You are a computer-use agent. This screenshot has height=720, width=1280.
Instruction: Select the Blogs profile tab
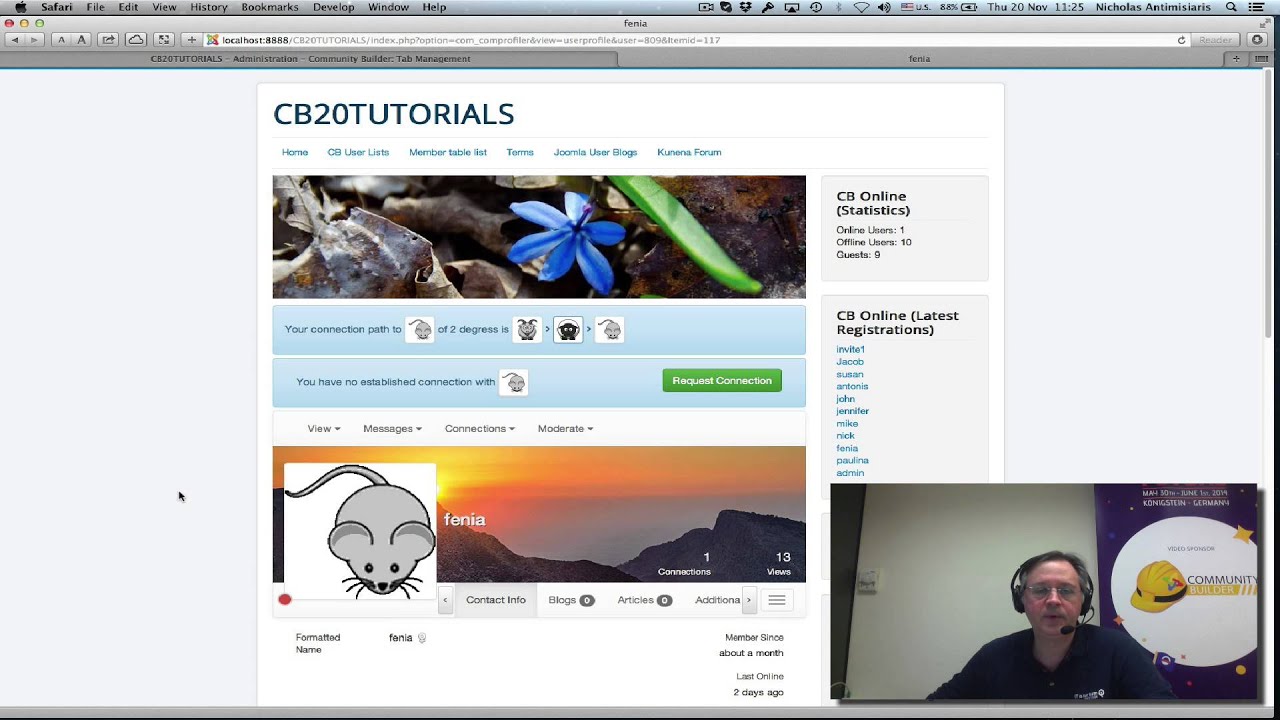click(x=571, y=600)
